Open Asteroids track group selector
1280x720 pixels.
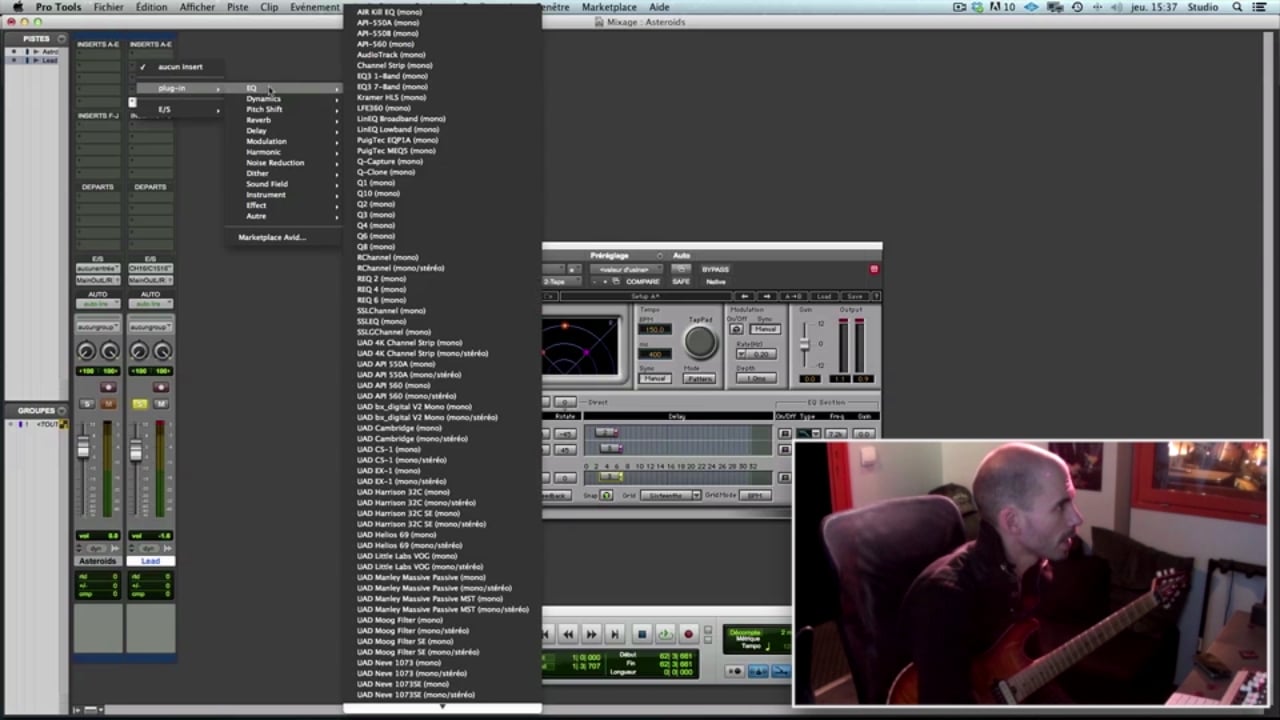pos(98,327)
